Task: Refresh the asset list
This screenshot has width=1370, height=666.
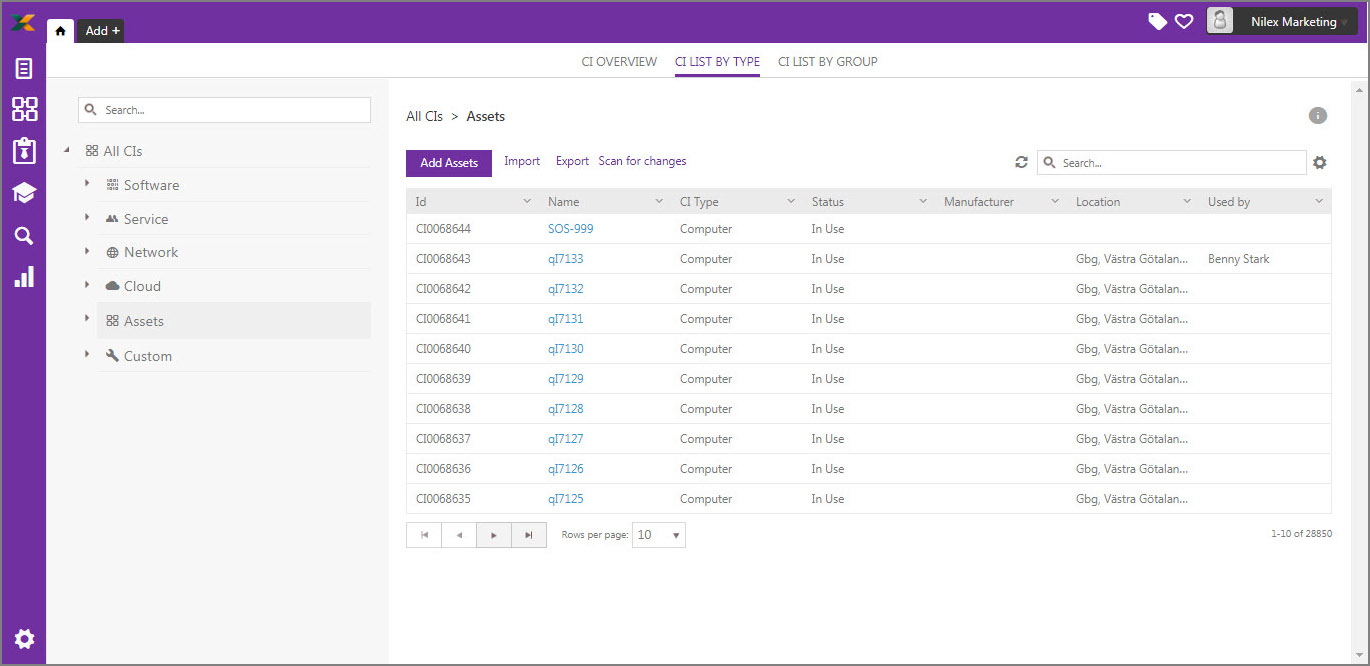Action: pyautogui.click(x=1021, y=162)
